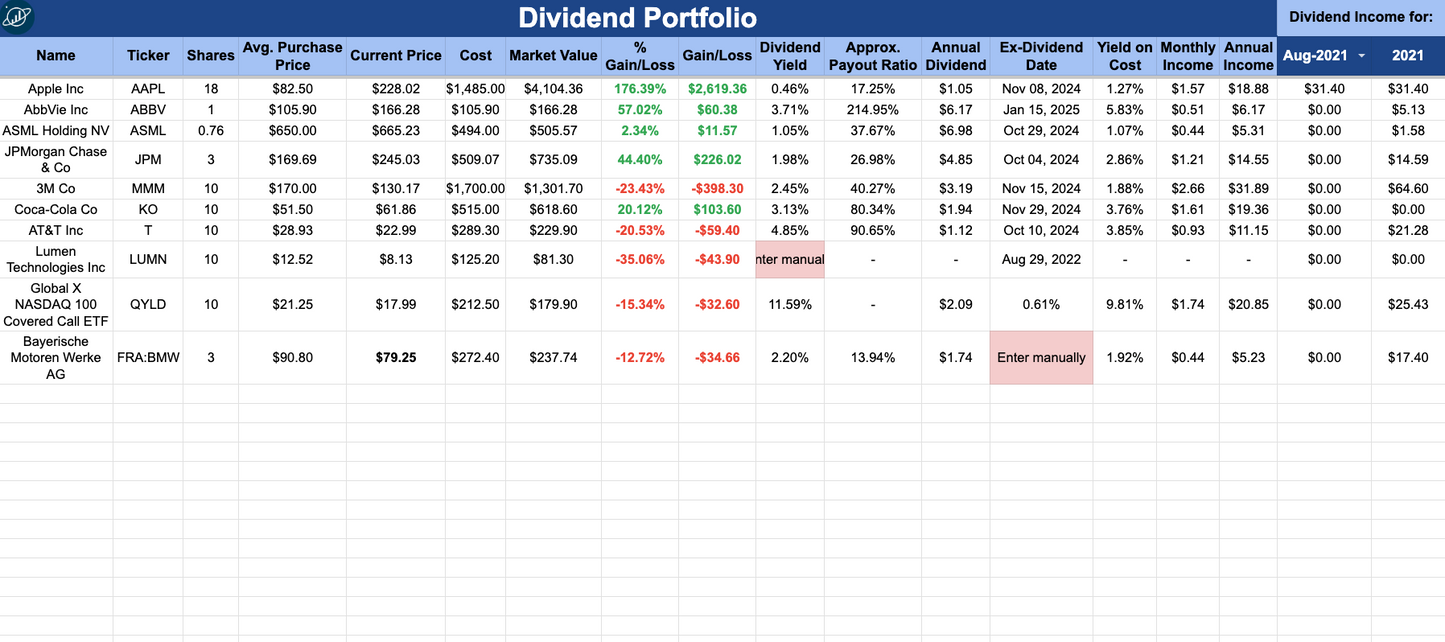The width and height of the screenshot is (1445, 642).
Task: Select the AAPL ticker cell
Action: click(x=148, y=88)
